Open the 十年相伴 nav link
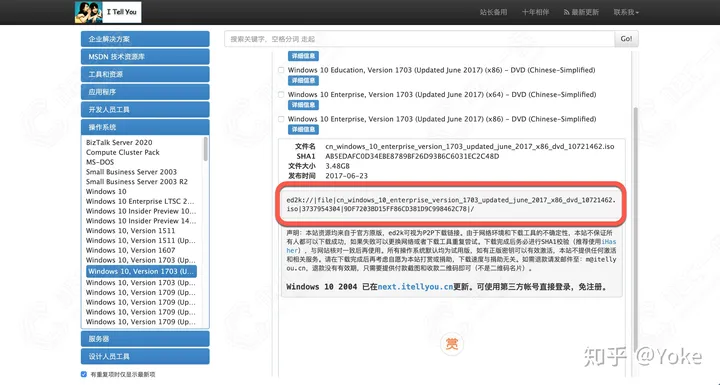This screenshot has height=385, width=720. pyautogui.click(x=535, y=12)
